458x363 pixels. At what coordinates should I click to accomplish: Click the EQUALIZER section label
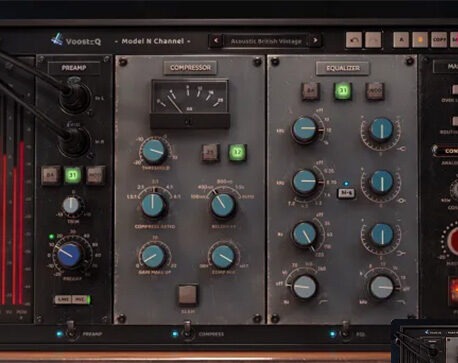[x=343, y=68]
